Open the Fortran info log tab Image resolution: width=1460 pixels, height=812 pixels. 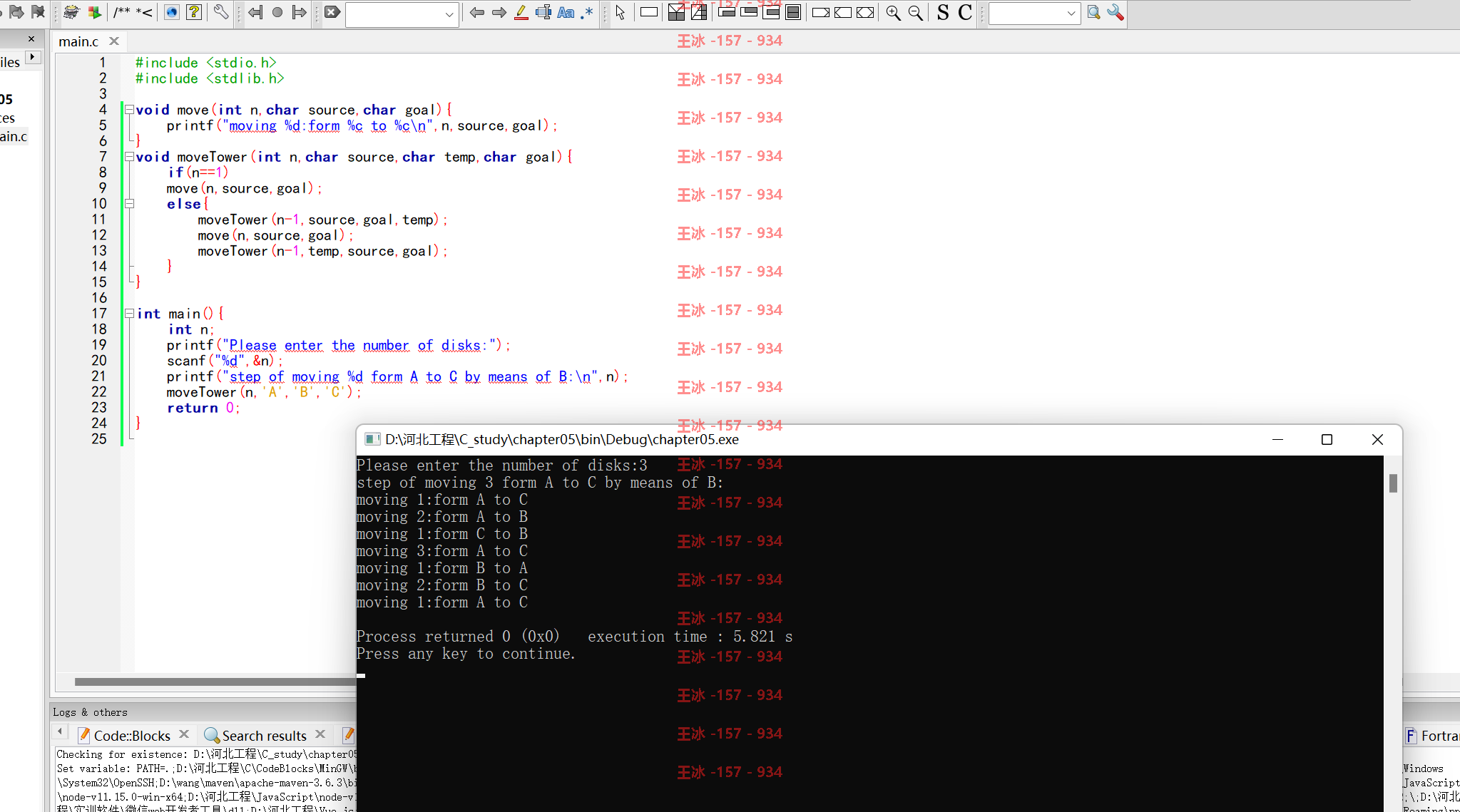[x=1431, y=736]
